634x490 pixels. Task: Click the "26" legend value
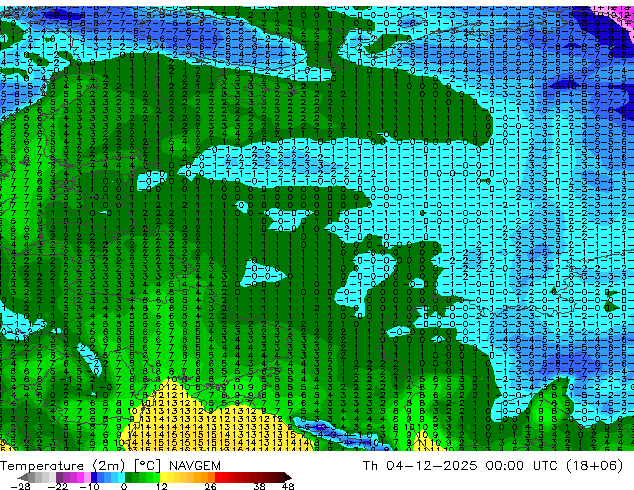click(210, 486)
